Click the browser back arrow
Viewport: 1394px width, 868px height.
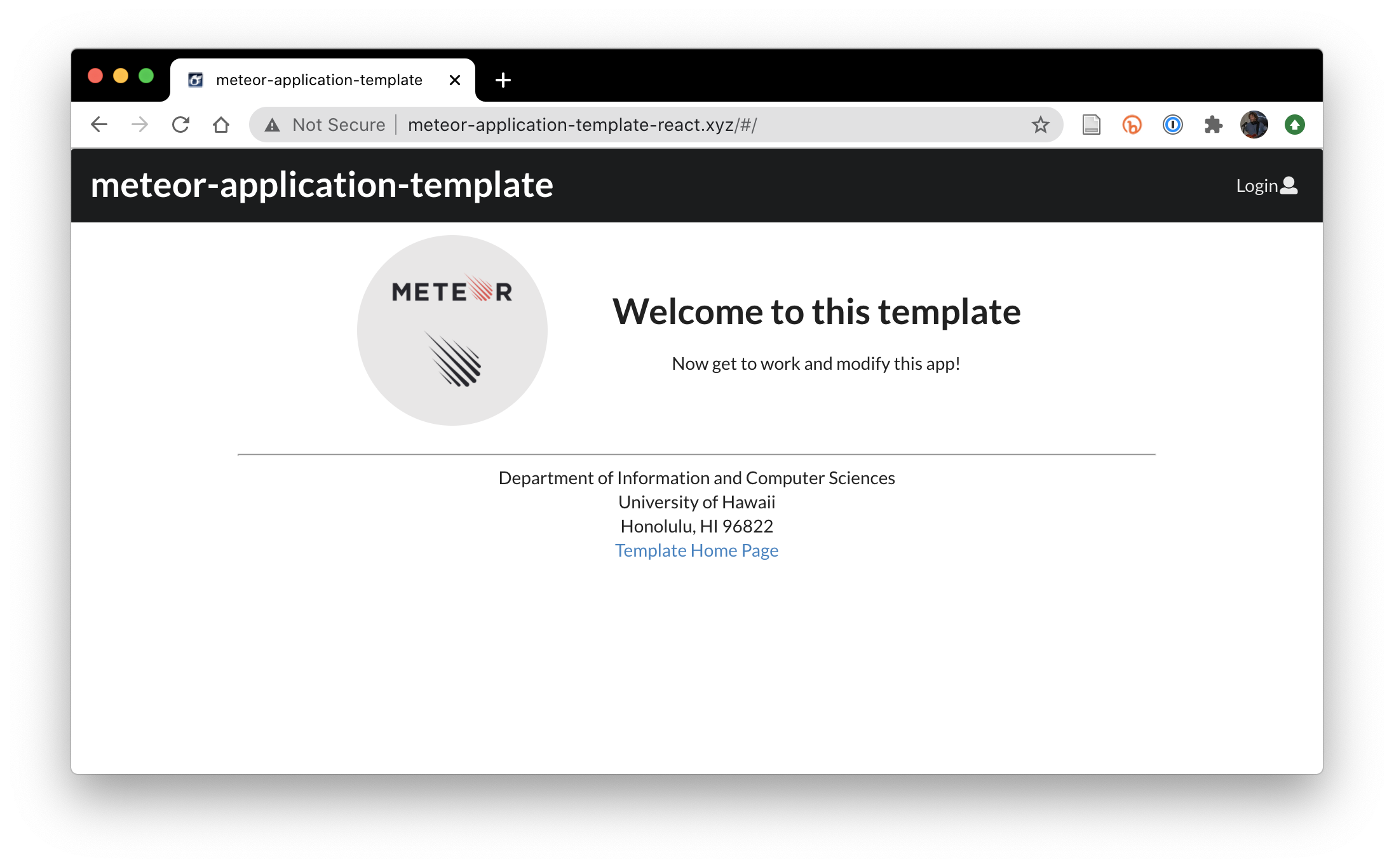[x=99, y=125]
